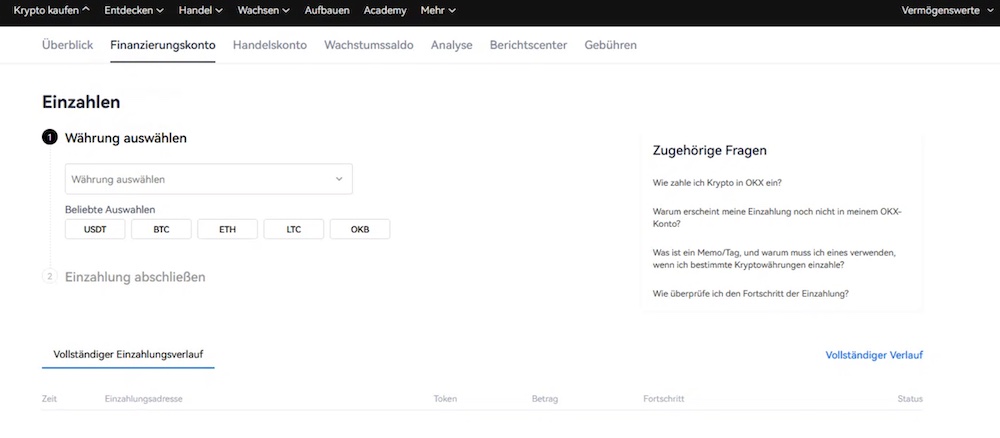1000x438 pixels.
Task: Open 'Wie zahle ich Krypto in OKX ein?'
Action: pos(717,182)
